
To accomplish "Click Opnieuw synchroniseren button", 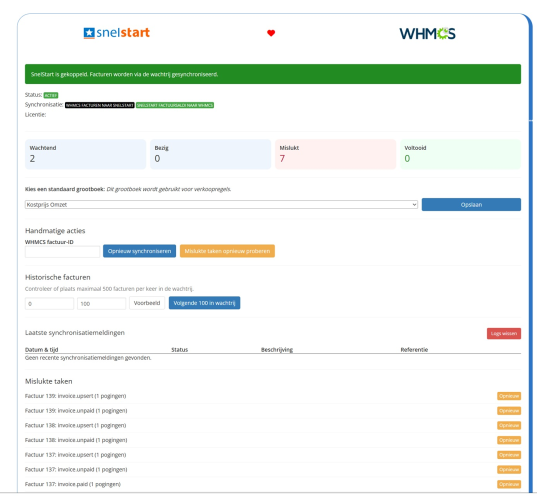I will (139, 251).
